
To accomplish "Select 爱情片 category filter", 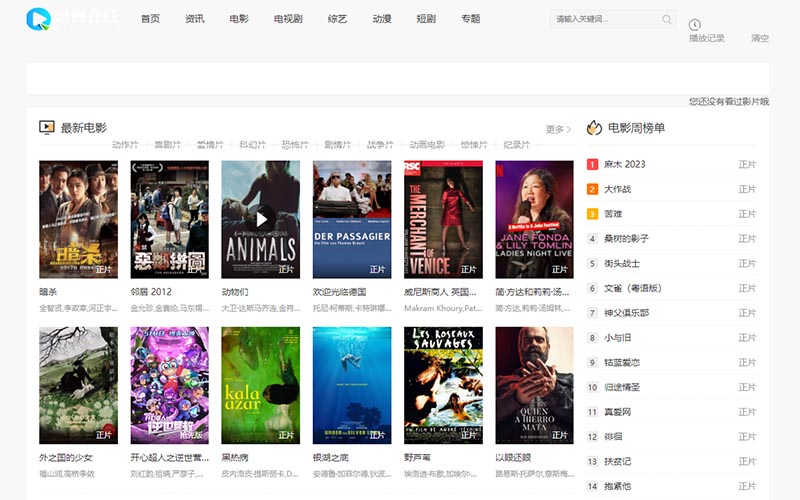I will click(x=210, y=145).
